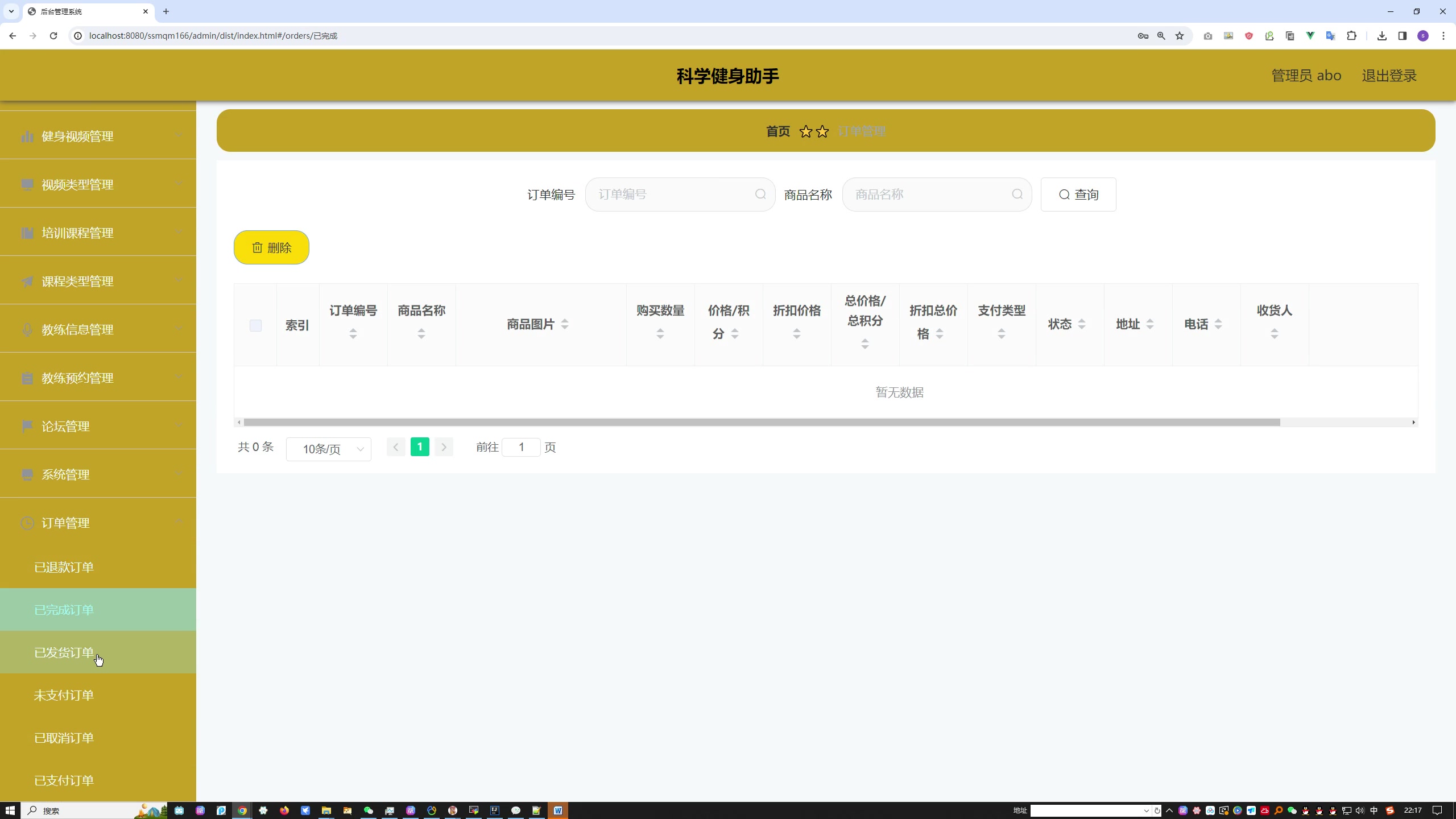The height and width of the screenshot is (819, 1456).
Task: Go back with the browser back arrow
Action: 13,36
